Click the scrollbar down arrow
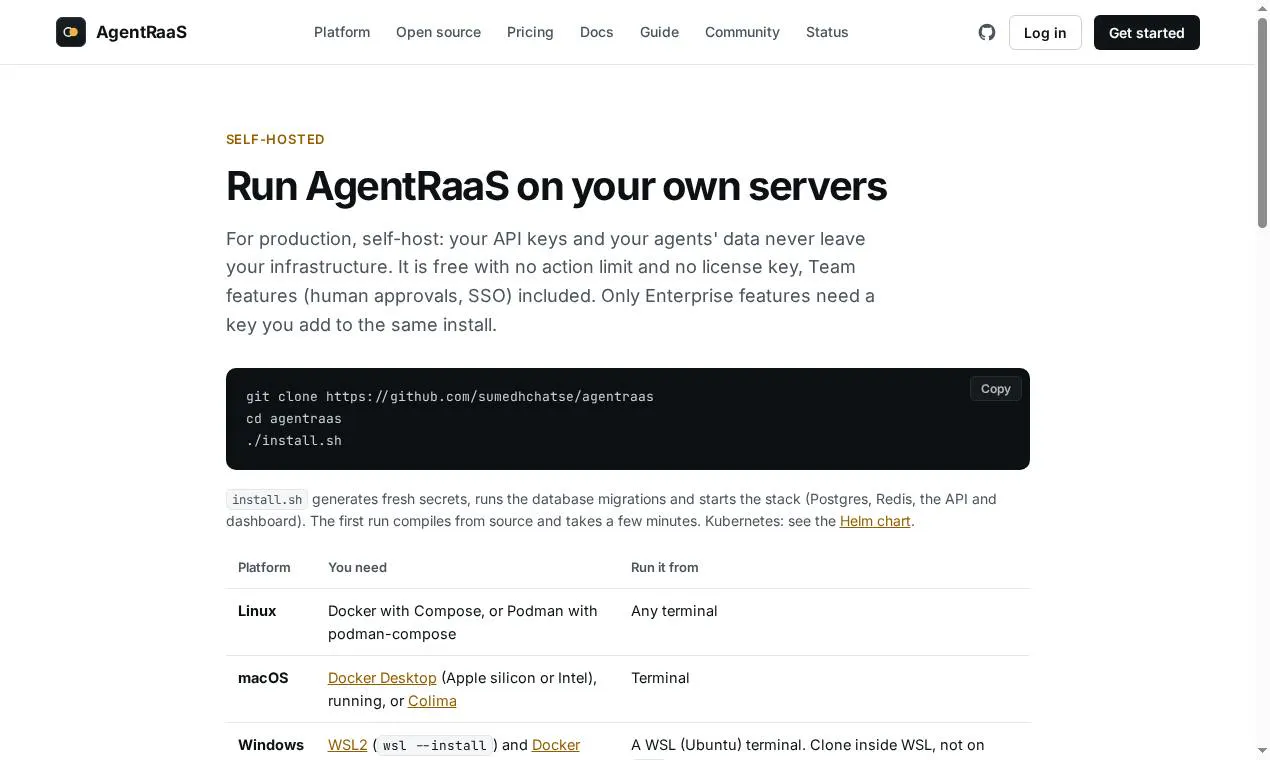1270x760 pixels. pos(1262,751)
